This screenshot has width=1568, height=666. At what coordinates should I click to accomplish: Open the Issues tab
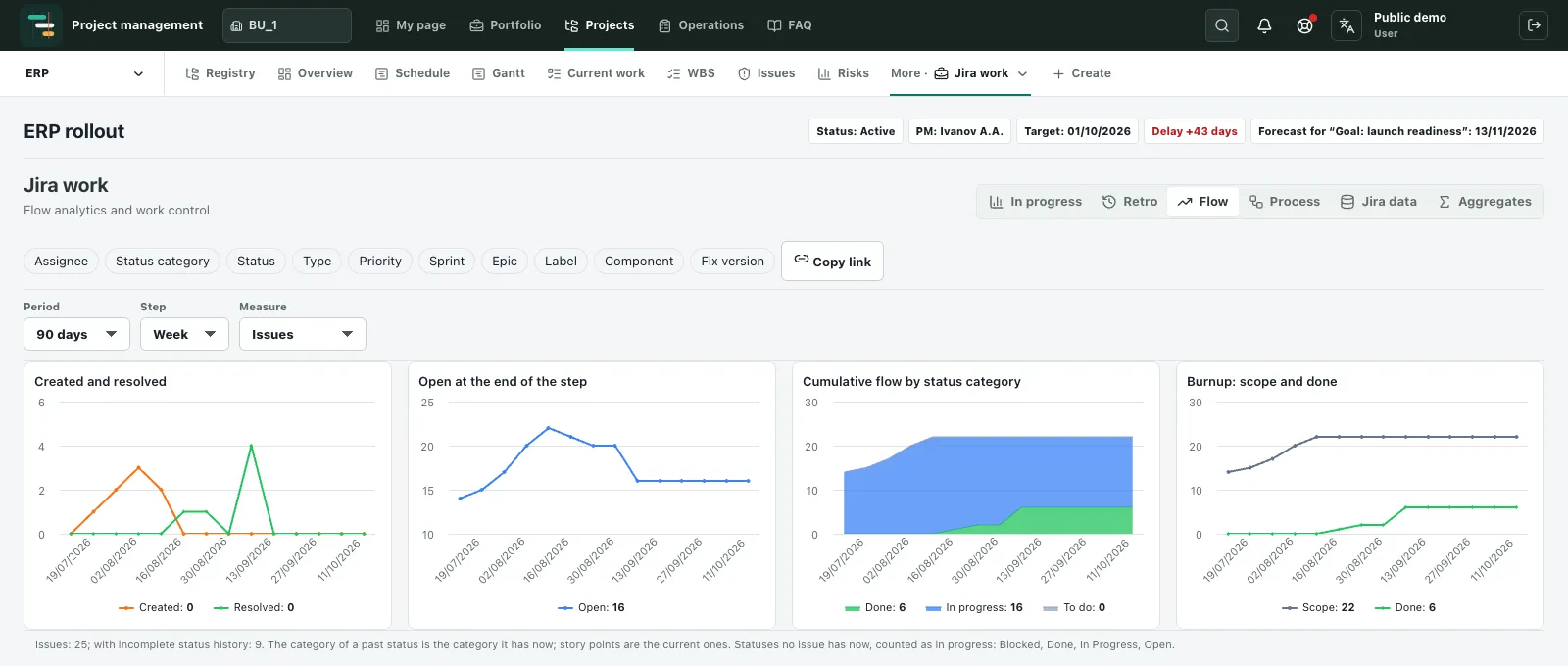pyautogui.click(x=766, y=73)
